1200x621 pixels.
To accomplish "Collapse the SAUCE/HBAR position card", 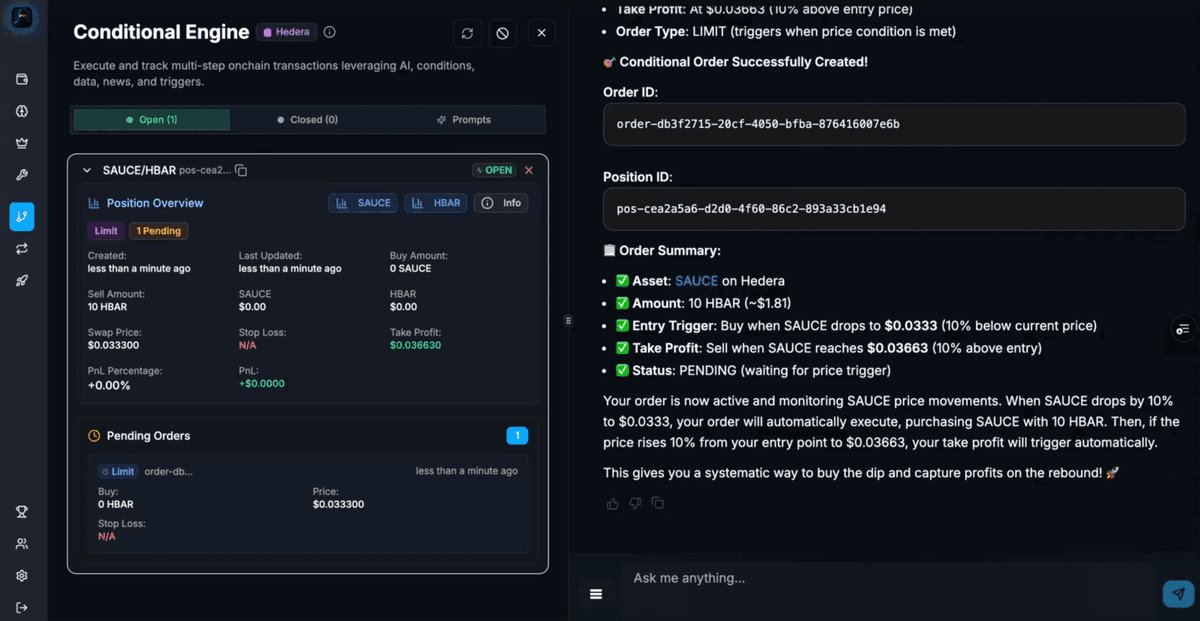I will (x=87, y=170).
